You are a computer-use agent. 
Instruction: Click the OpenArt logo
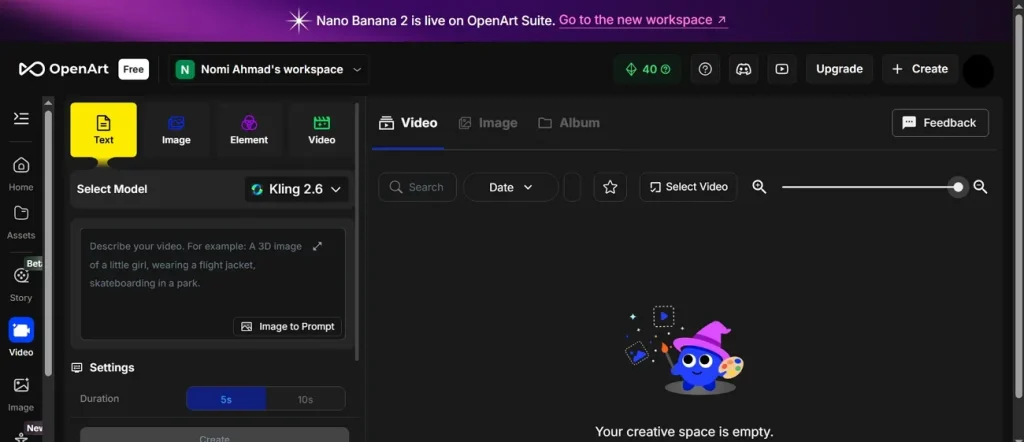coord(63,69)
